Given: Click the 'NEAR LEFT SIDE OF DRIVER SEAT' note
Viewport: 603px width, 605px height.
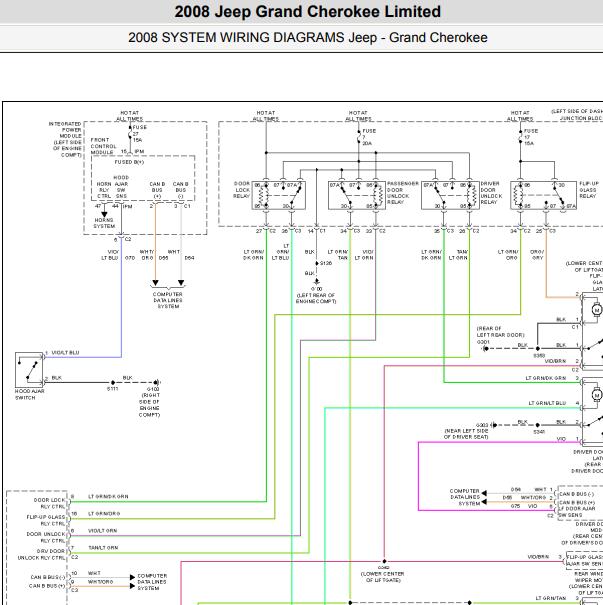Looking at the screenshot, I should coord(466,434).
